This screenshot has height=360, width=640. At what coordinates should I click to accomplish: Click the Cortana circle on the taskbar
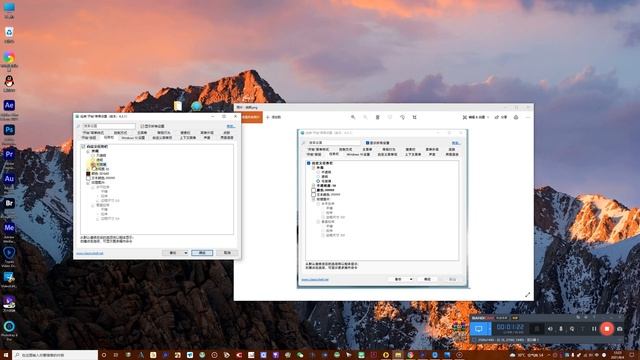pyautogui.click(x=104, y=355)
